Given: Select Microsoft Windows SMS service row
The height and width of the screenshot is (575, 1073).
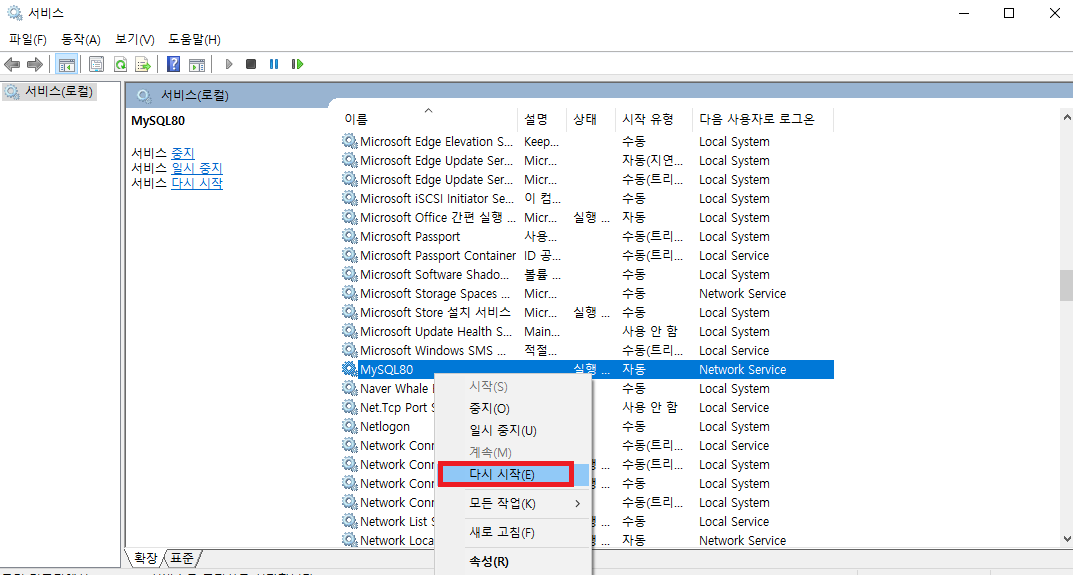Looking at the screenshot, I should (587, 350).
